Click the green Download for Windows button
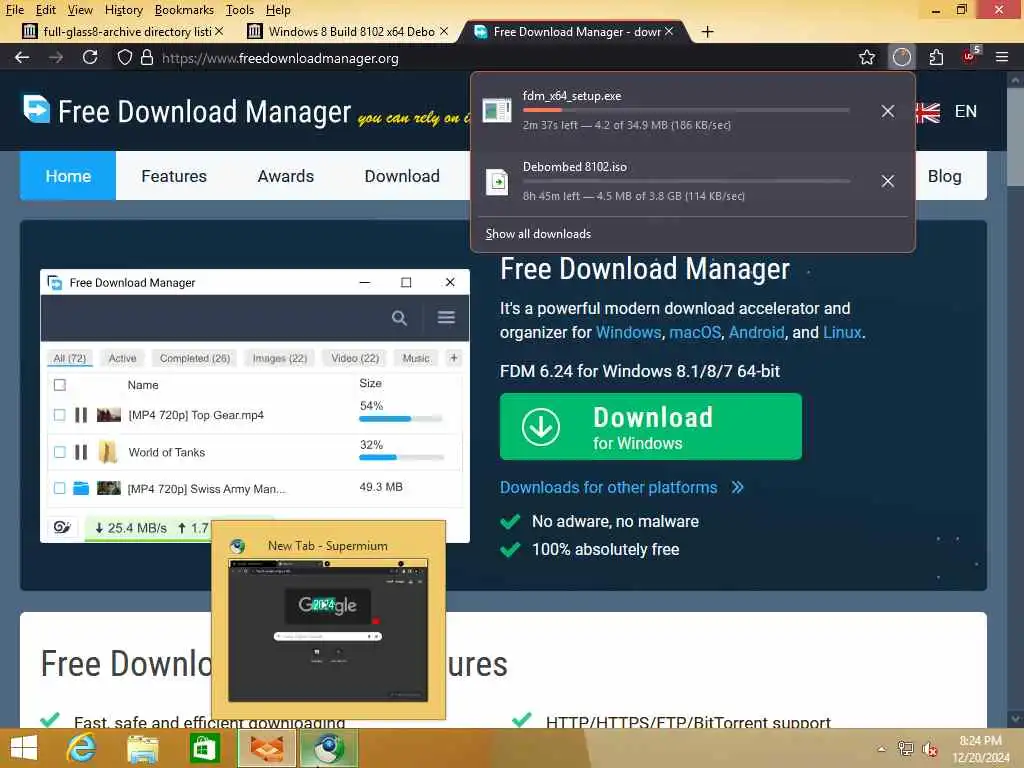The height and width of the screenshot is (768, 1024). tap(650, 426)
